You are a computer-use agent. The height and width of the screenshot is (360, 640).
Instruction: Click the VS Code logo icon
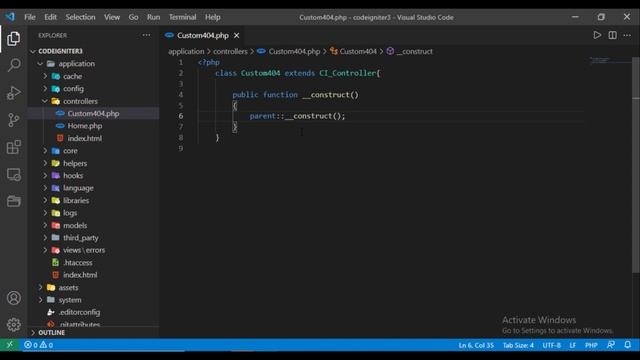(x=10, y=17)
